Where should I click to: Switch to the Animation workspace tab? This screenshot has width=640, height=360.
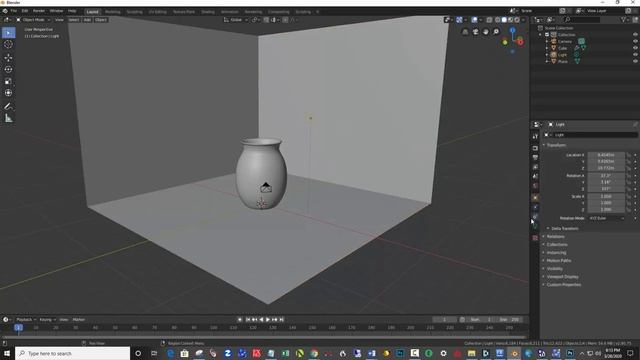pyautogui.click(x=230, y=12)
